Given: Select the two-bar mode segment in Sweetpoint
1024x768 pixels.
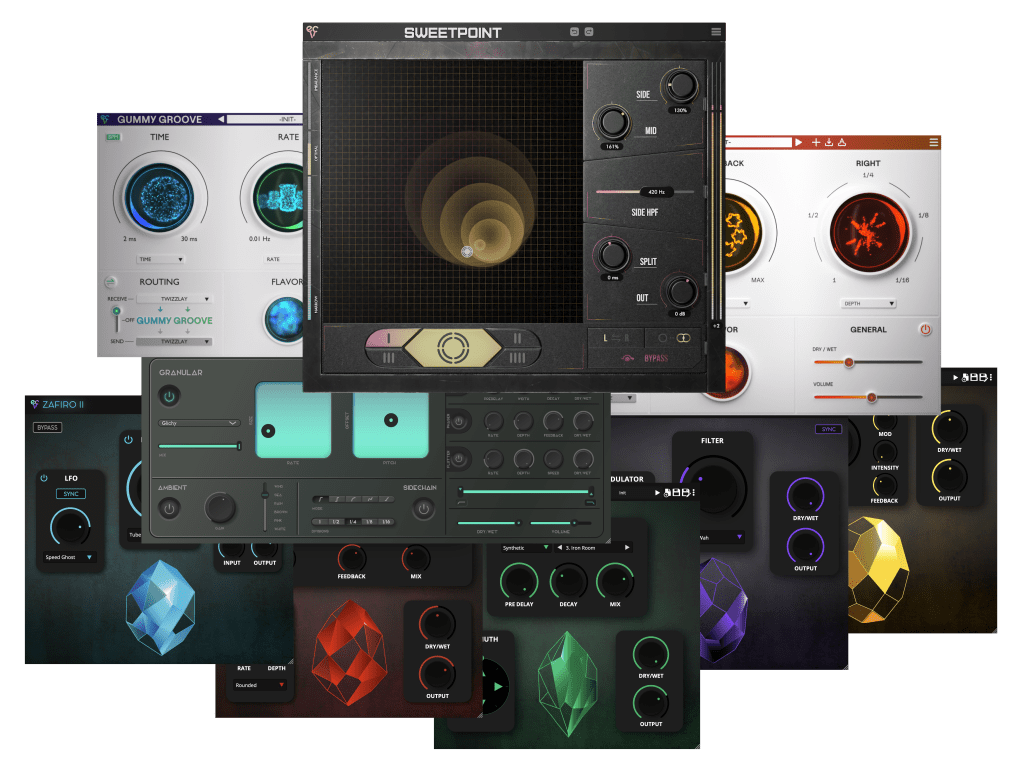Looking at the screenshot, I should pyautogui.click(x=517, y=338).
